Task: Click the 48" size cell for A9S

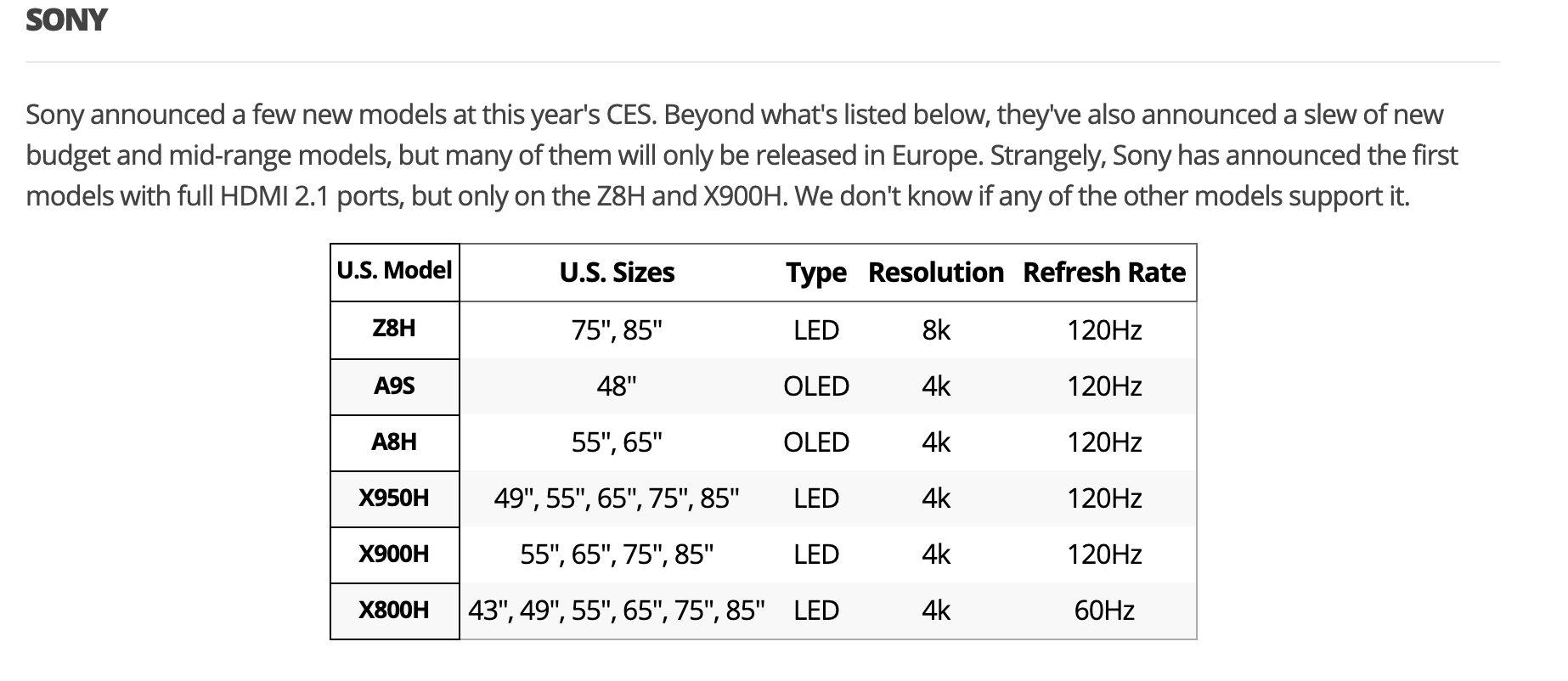Action: 617,386
